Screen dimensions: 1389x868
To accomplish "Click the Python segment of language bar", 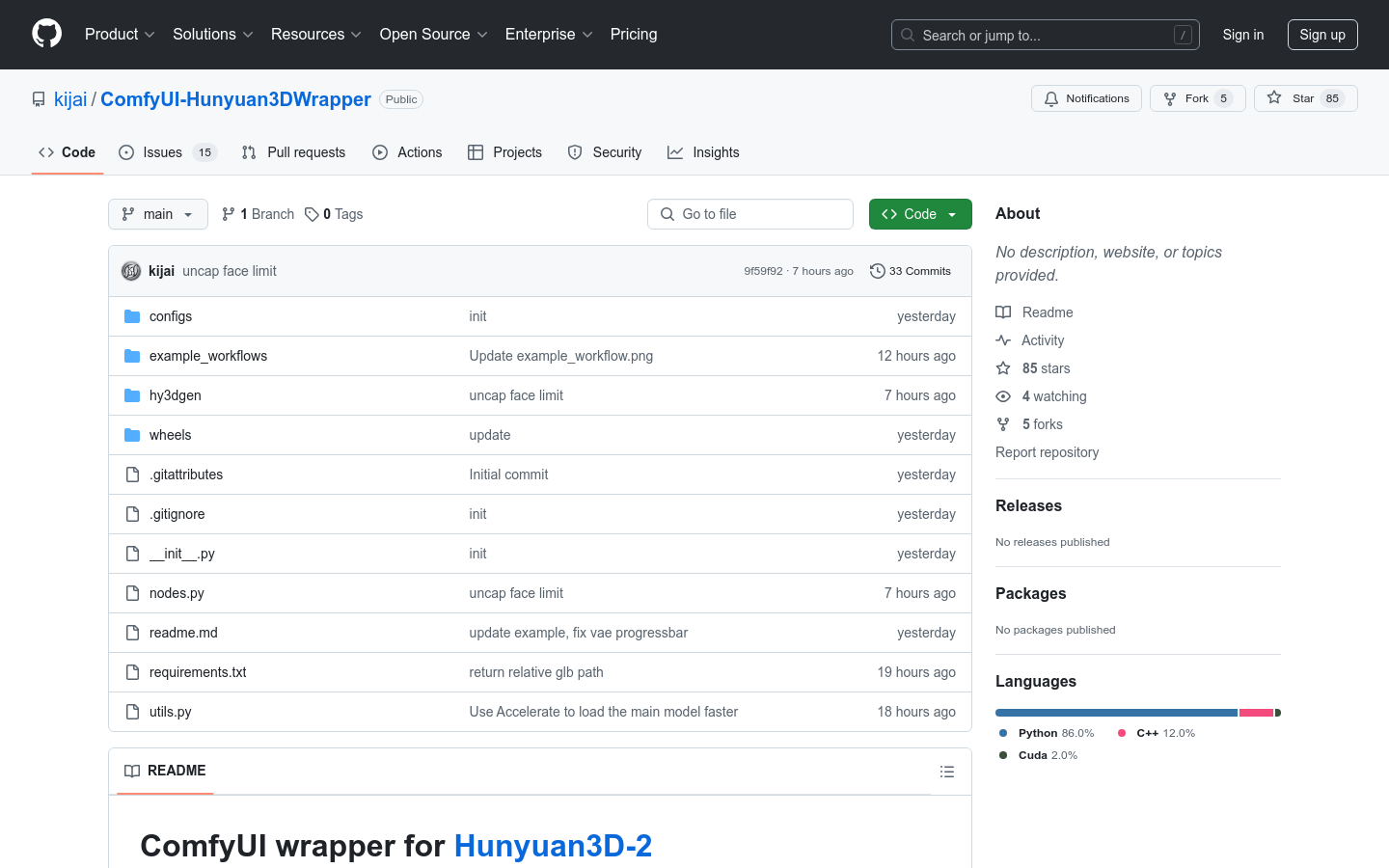I will pos(1116,713).
